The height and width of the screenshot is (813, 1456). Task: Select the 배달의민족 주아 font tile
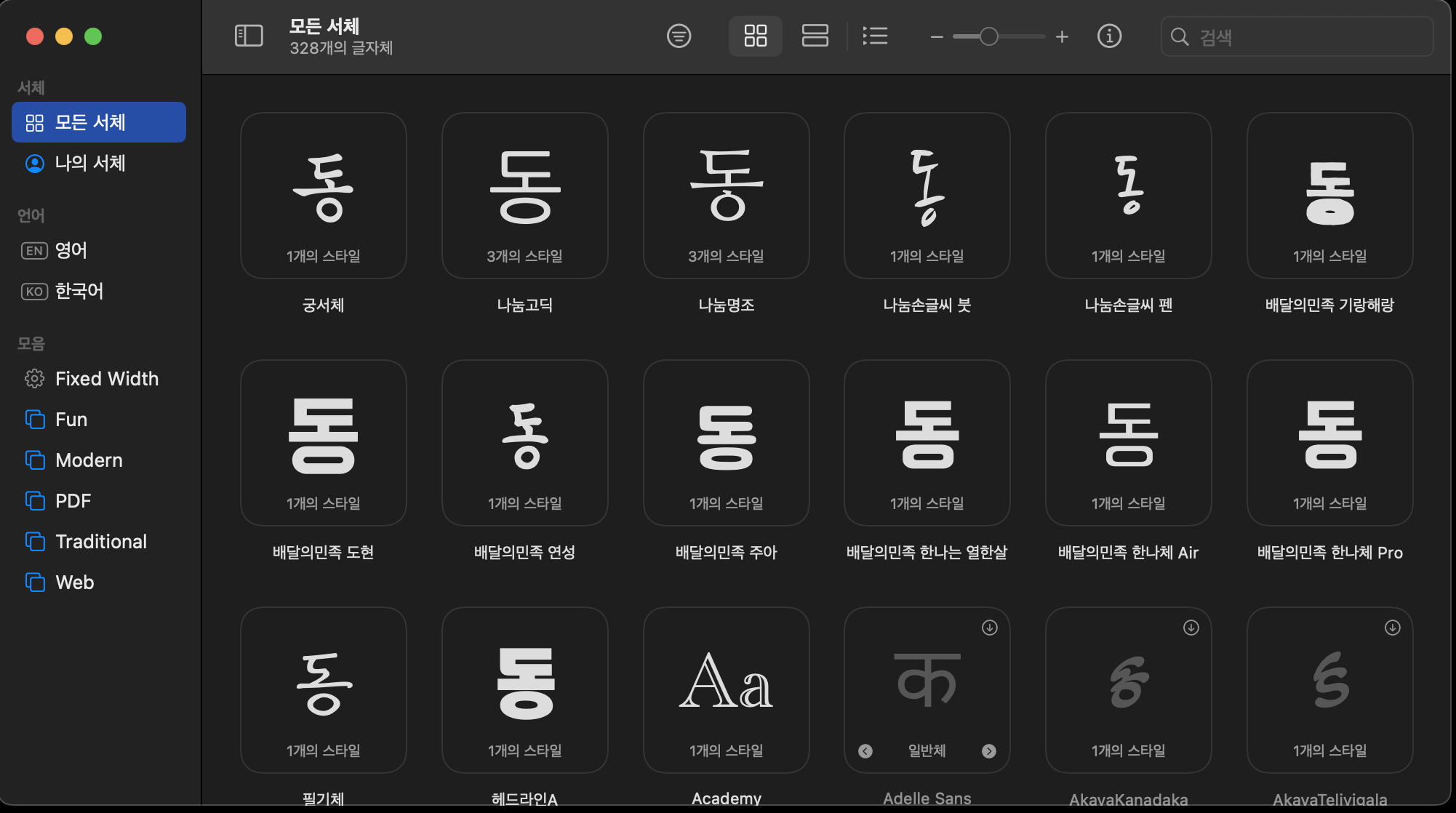tap(727, 443)
